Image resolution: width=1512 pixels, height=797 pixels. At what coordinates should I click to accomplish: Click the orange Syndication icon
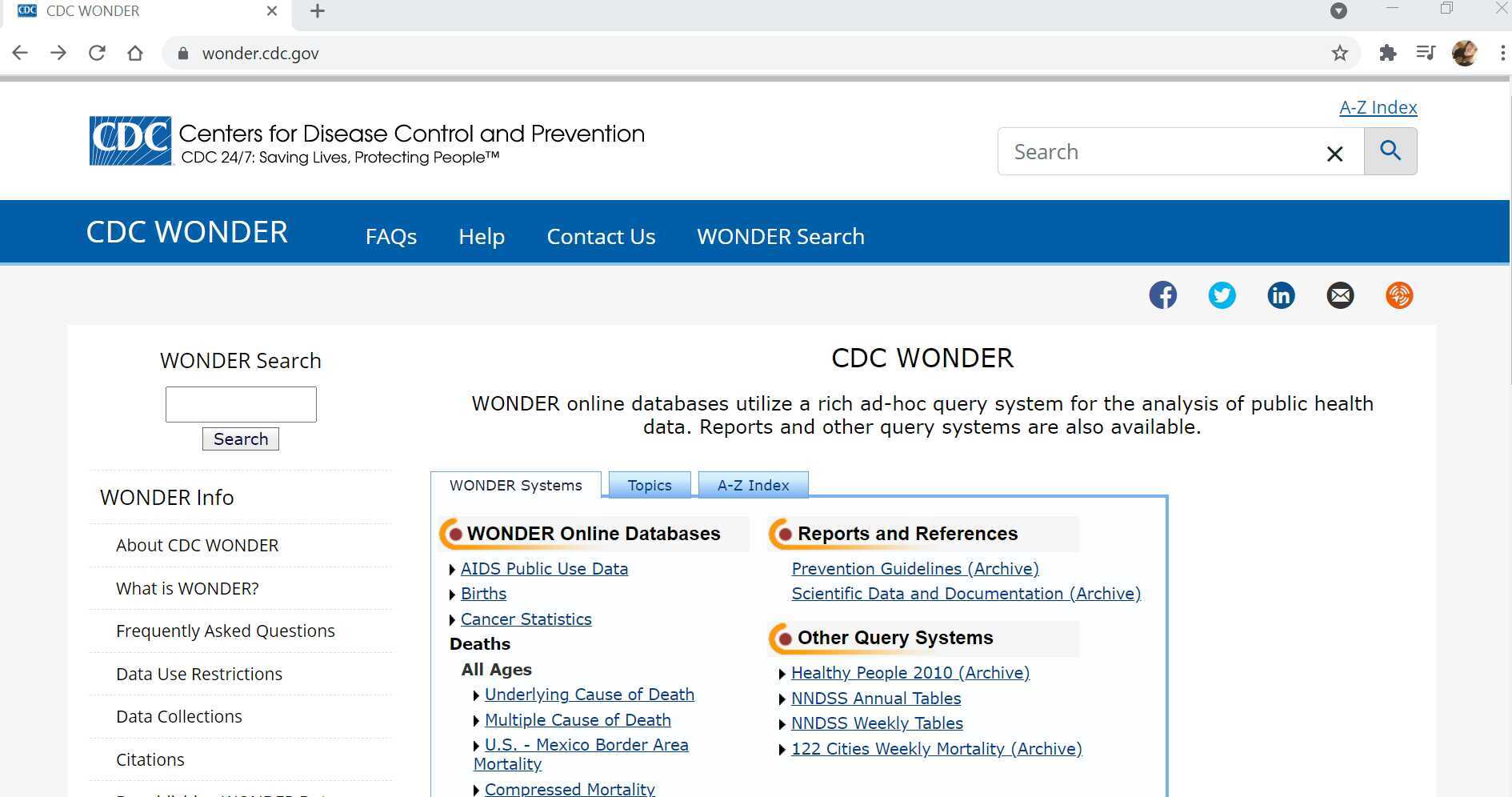pos(1399,295)
